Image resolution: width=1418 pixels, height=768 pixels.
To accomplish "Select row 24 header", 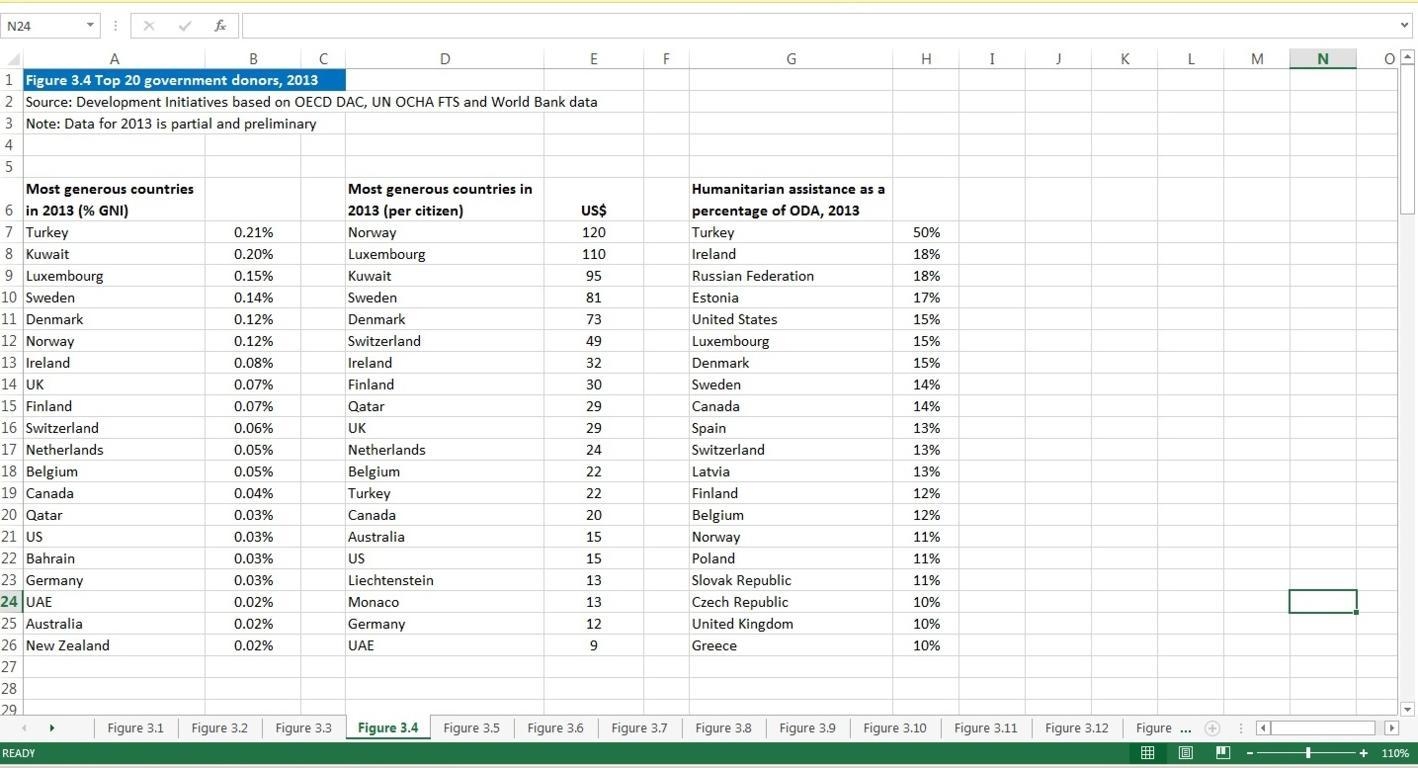I will click(10, 602).
